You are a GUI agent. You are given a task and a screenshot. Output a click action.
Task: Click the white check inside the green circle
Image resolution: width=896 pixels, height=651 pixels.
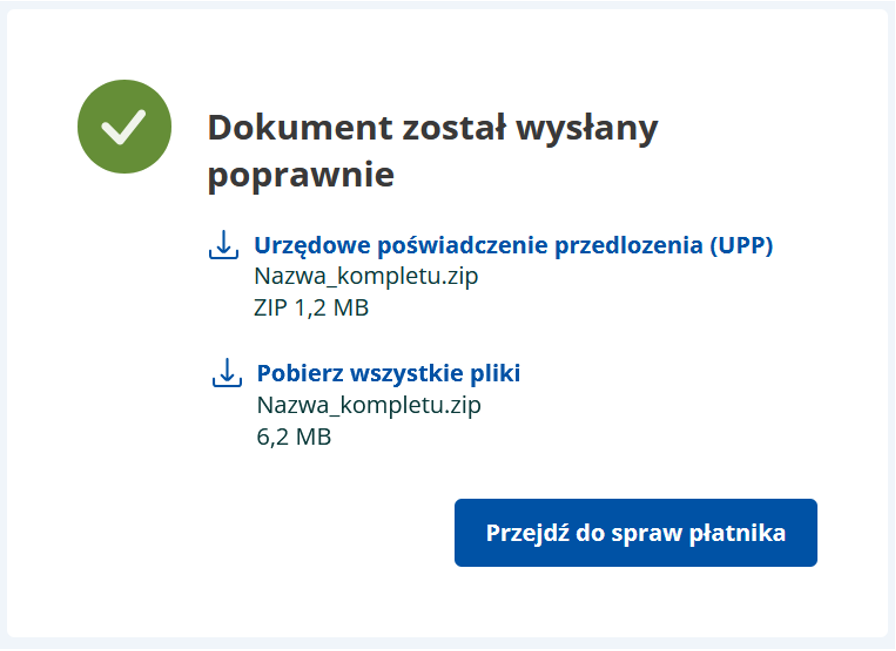(122, 124)
